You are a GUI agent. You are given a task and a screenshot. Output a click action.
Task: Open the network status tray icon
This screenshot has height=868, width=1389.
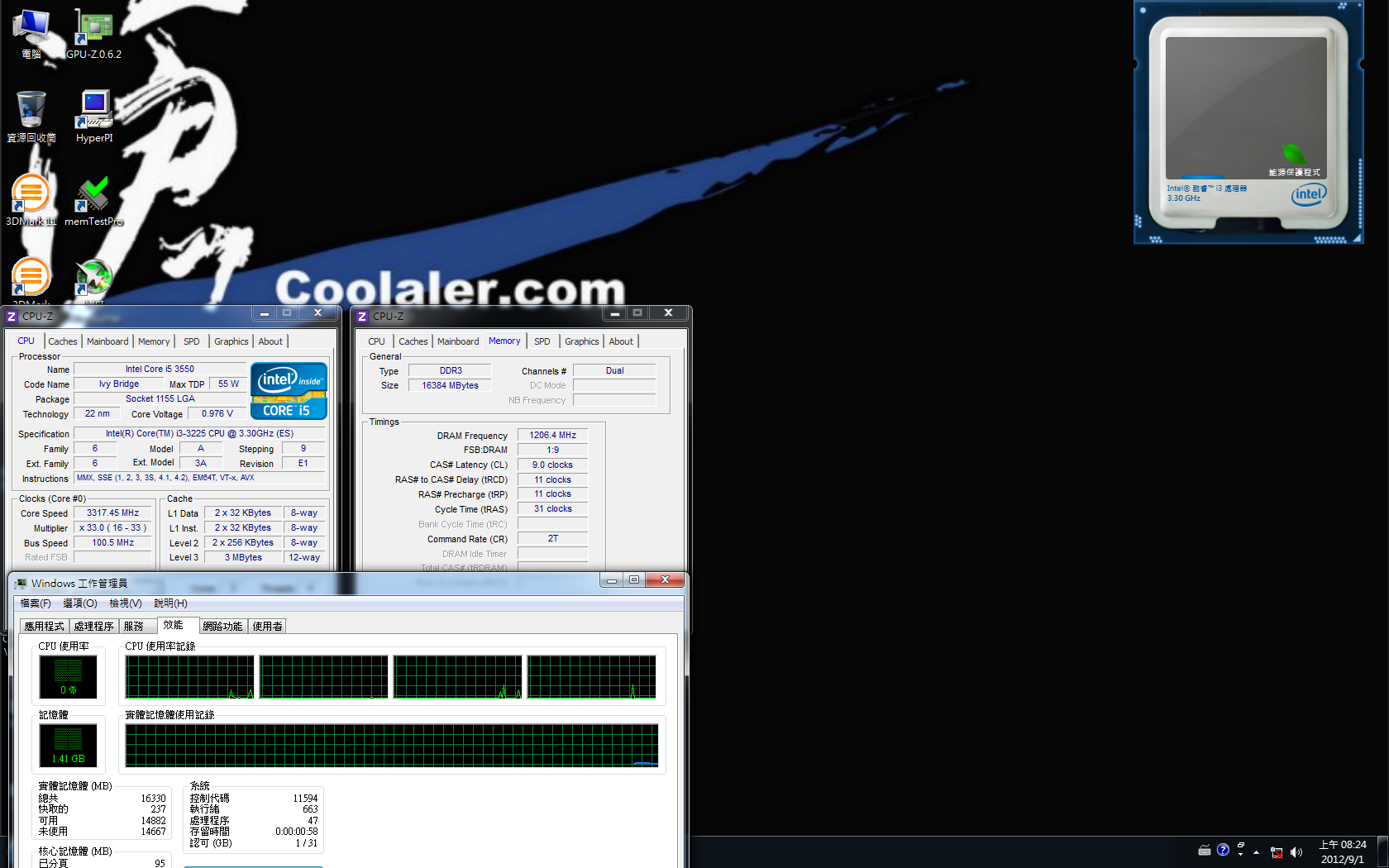pos(1277,852)
